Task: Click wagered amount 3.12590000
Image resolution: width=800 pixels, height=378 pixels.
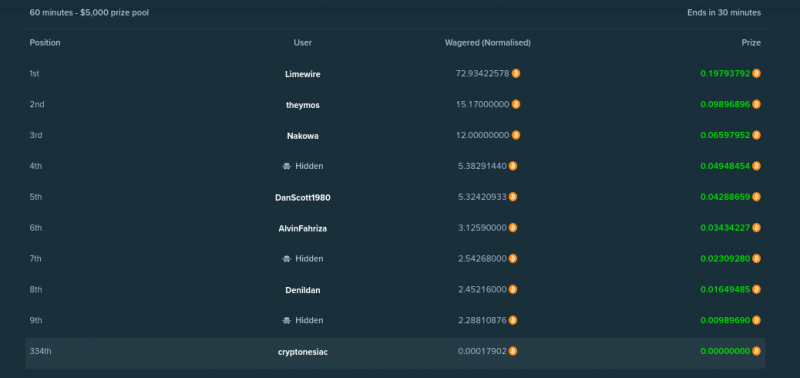Action: (x=482, y=228)
